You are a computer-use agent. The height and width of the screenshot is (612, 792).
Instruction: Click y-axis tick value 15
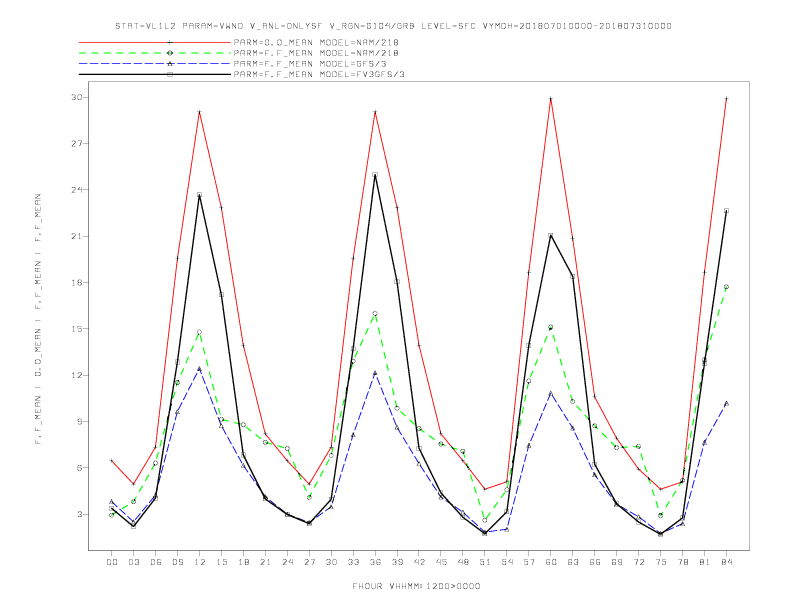(77, 329)
